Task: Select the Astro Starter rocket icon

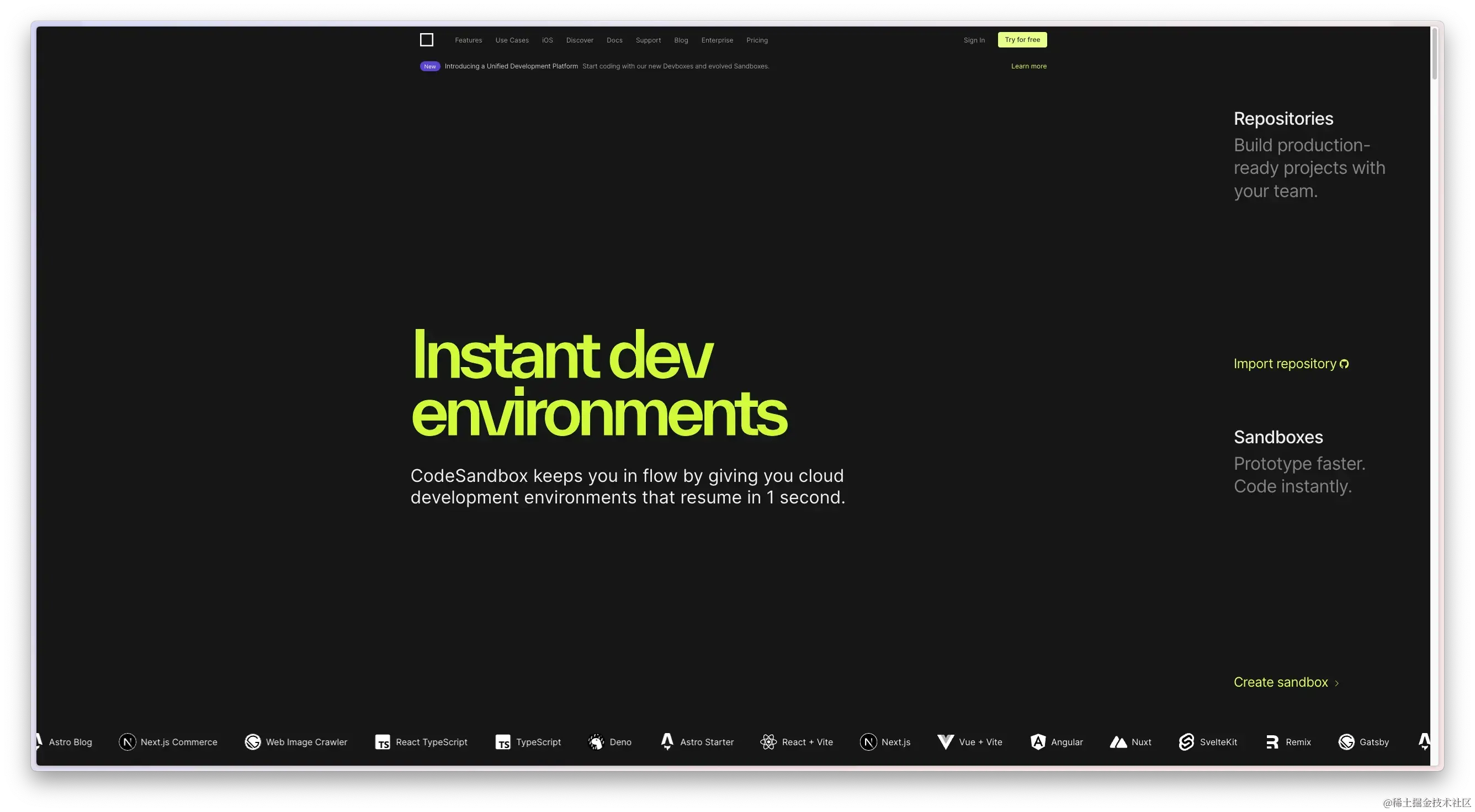Action: tap(667, 741)
